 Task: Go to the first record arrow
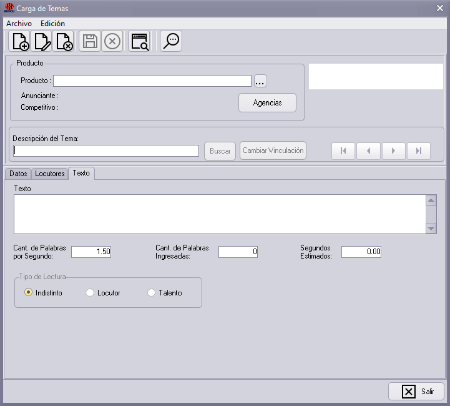(343, 151)
